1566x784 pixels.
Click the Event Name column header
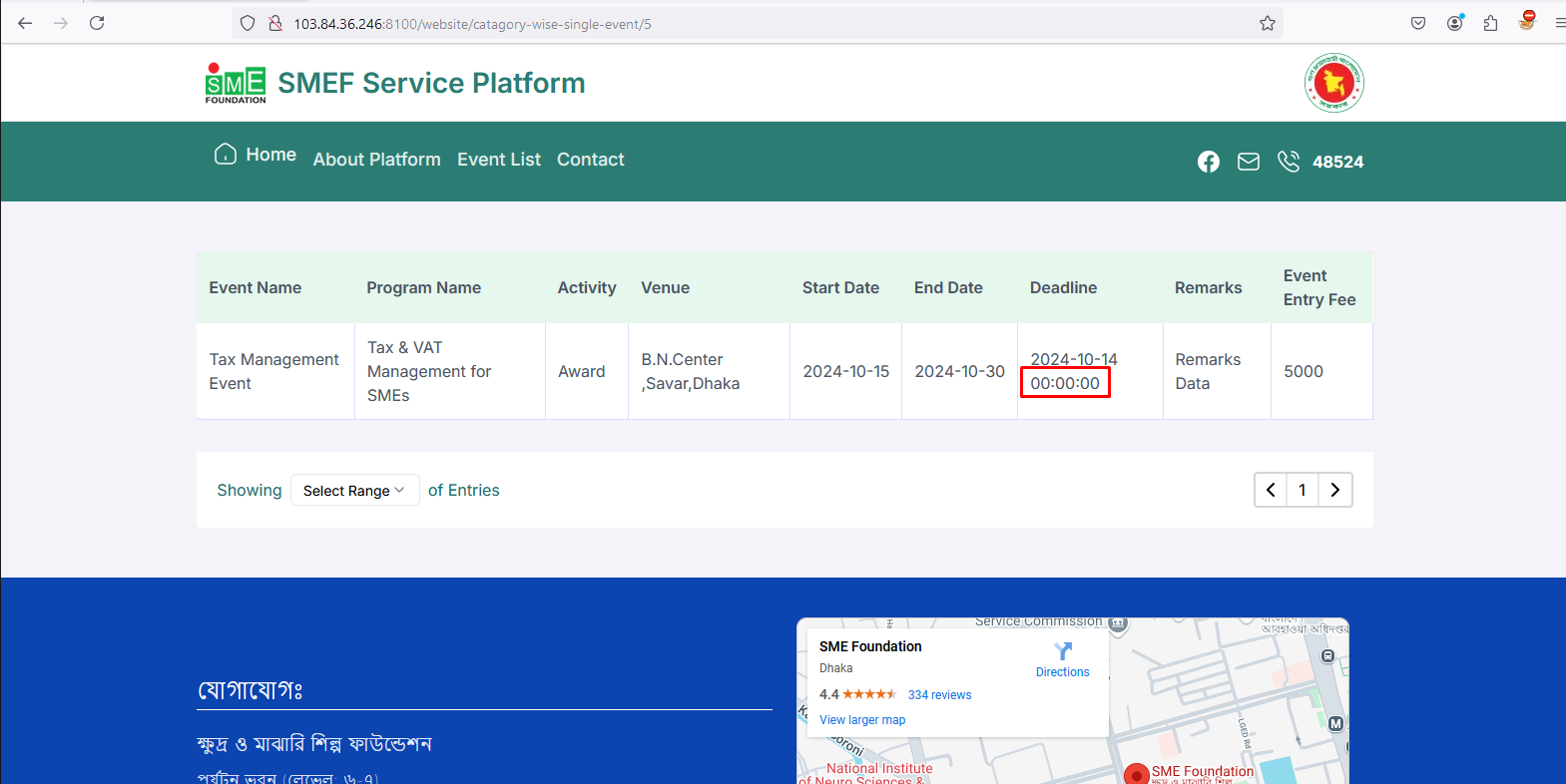[256, 287]
